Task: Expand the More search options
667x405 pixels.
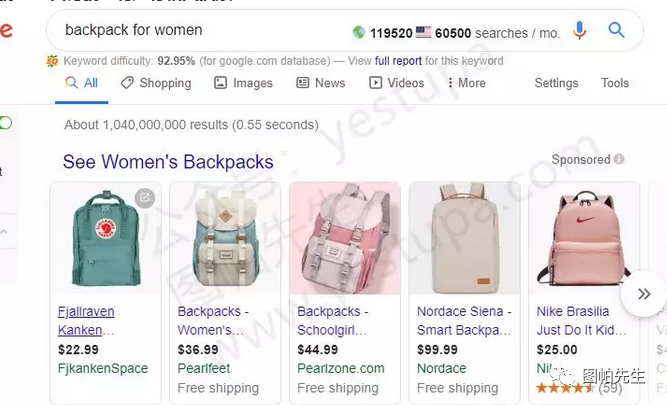Action: click(466, 83)
